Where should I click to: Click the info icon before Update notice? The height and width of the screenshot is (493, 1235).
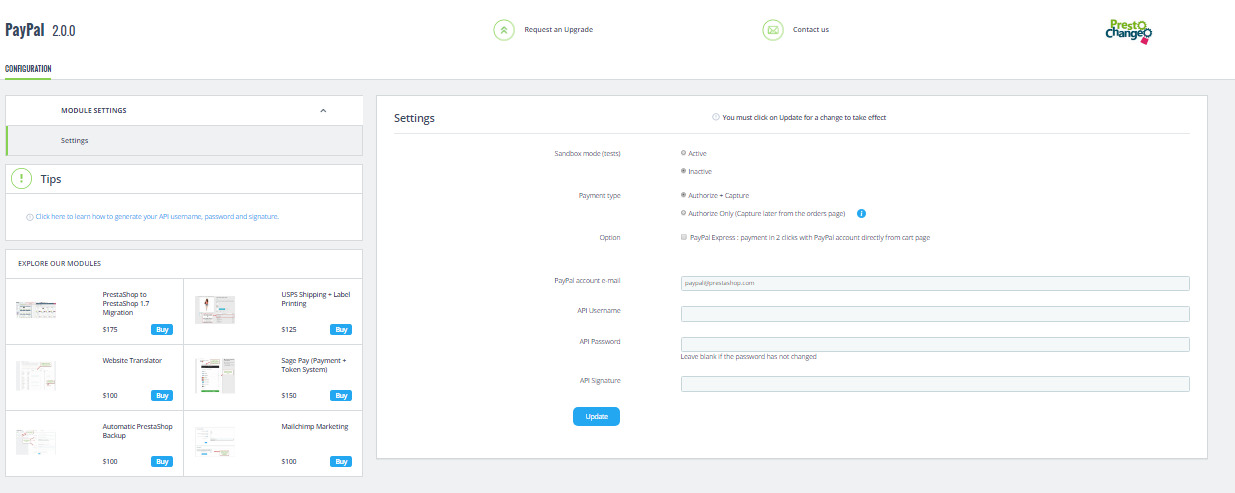(x=716, y=117)
